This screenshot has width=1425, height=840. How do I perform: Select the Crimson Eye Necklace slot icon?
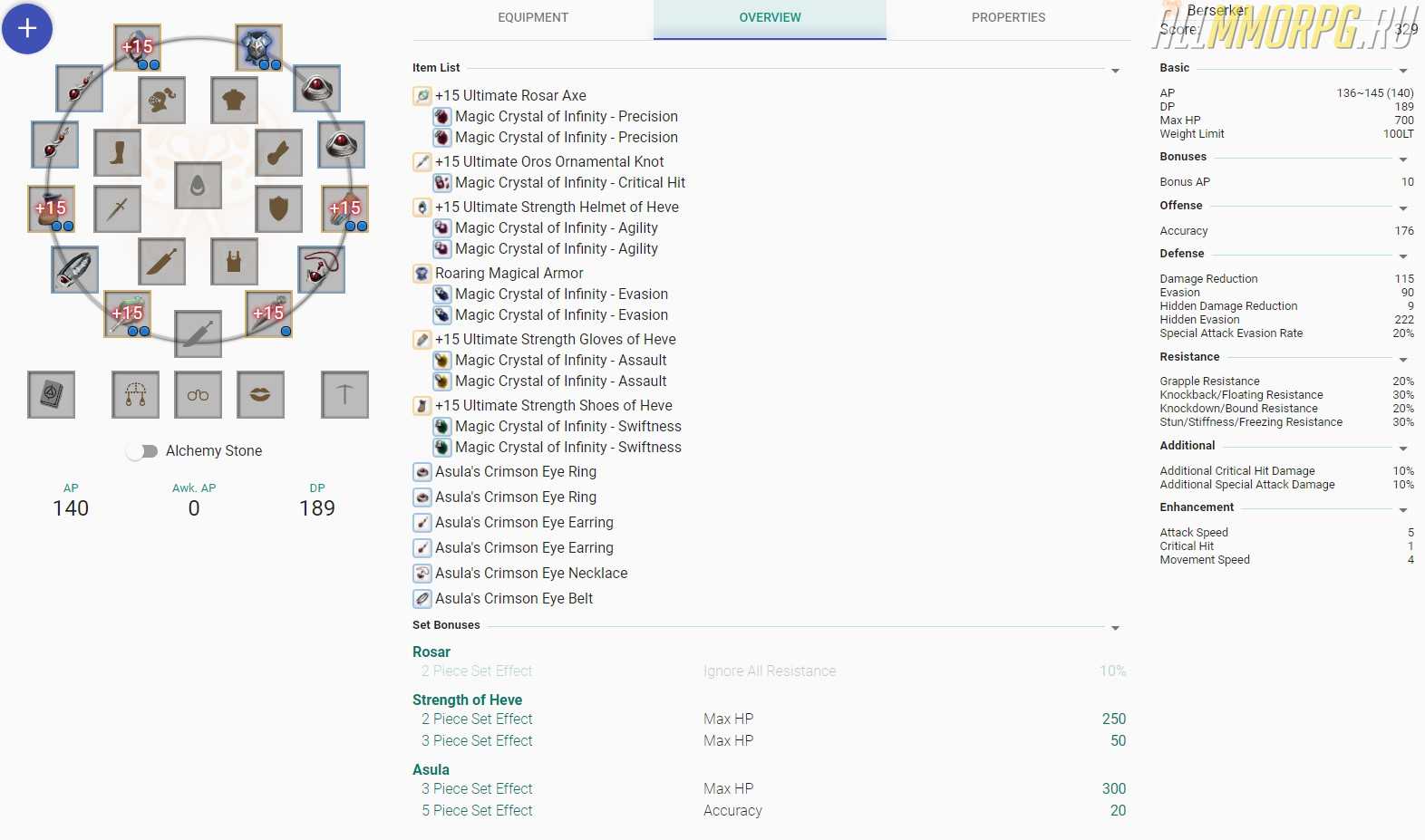click(x=321, y=269)
